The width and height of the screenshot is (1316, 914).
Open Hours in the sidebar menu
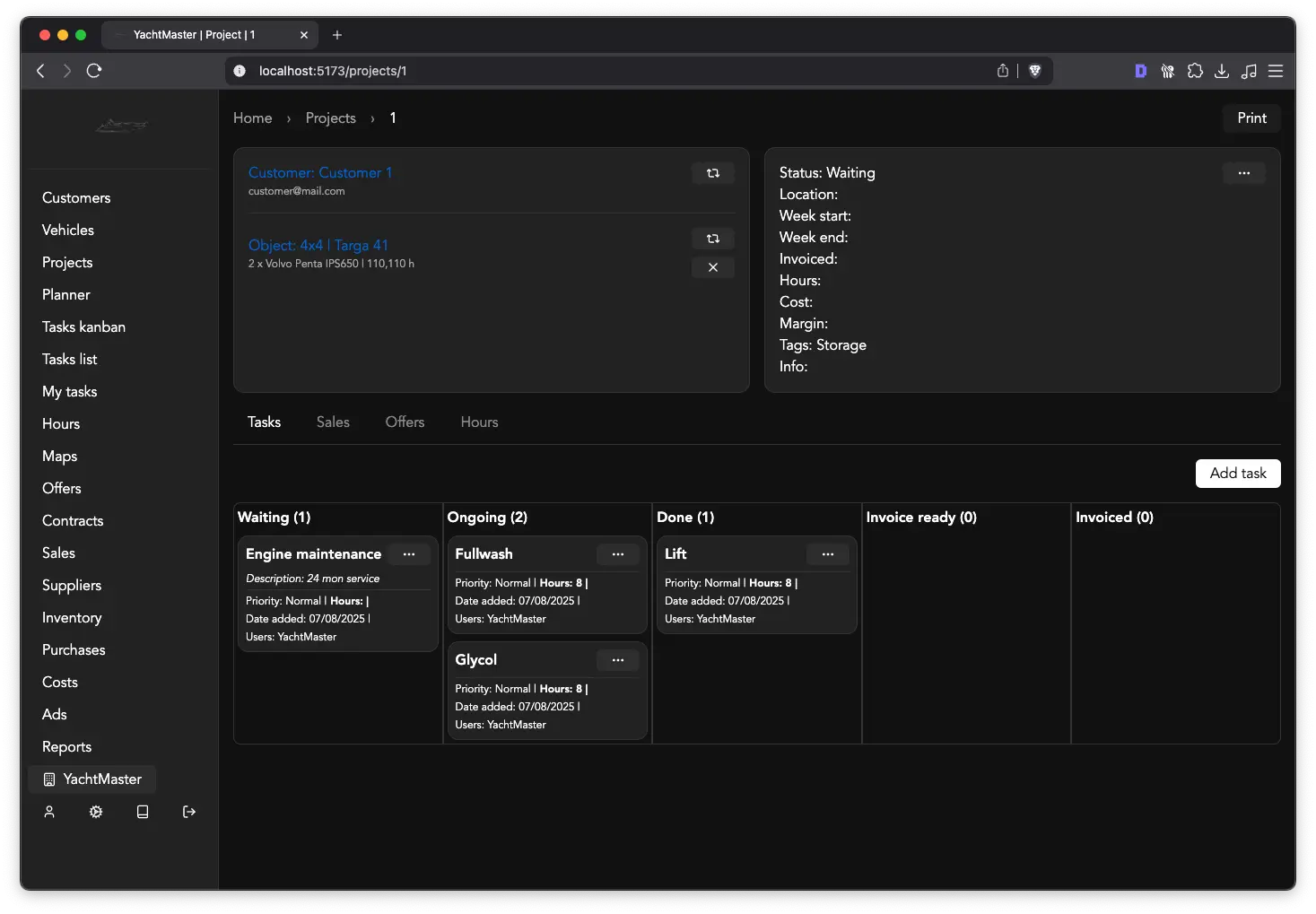tap(61, 424)
